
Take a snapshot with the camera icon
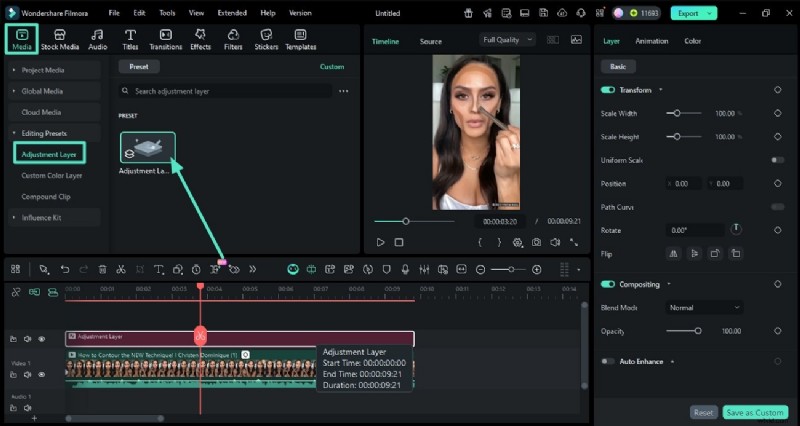point(536,242)
